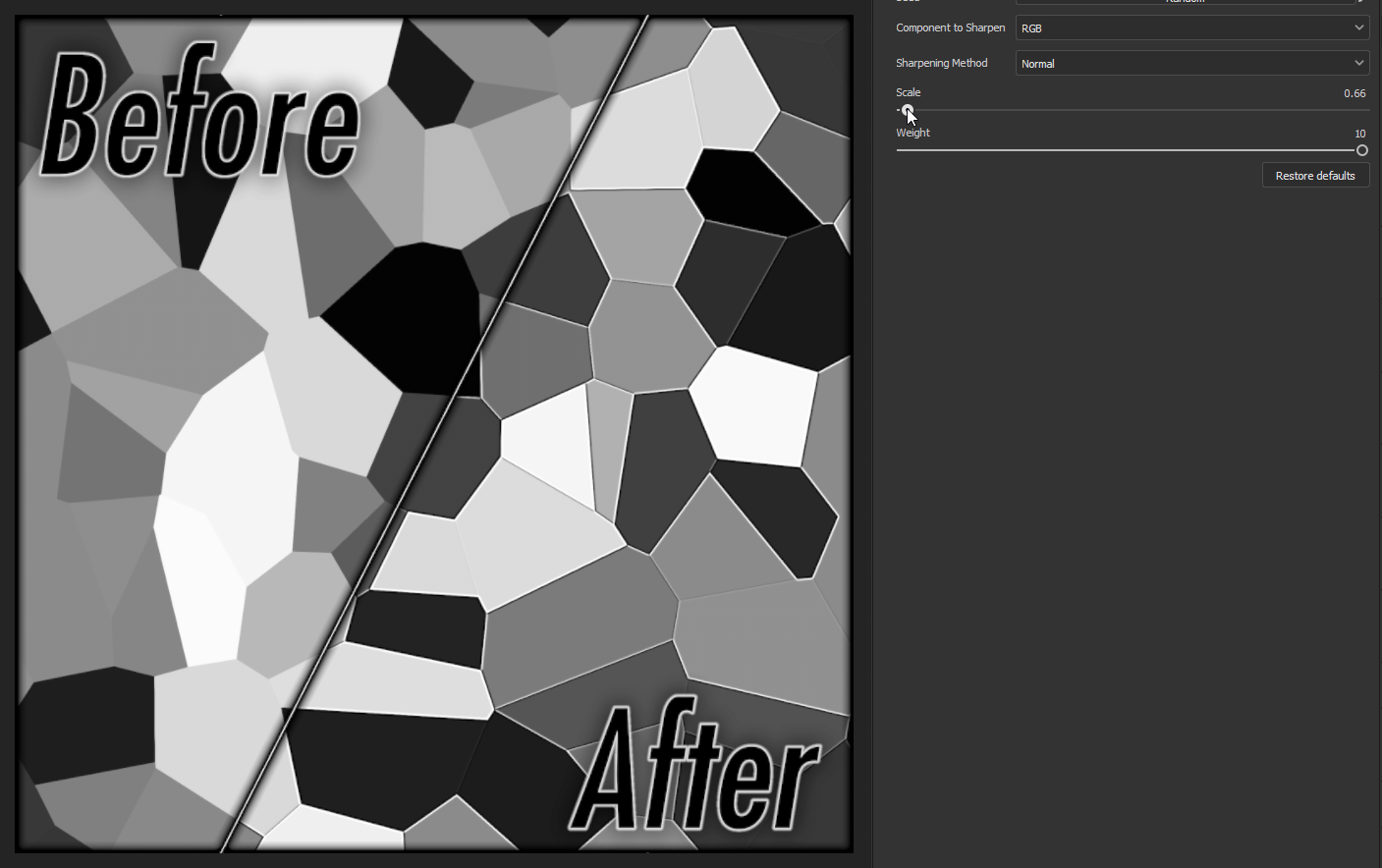Click the "Sharpening Method" label

point(941,63)
